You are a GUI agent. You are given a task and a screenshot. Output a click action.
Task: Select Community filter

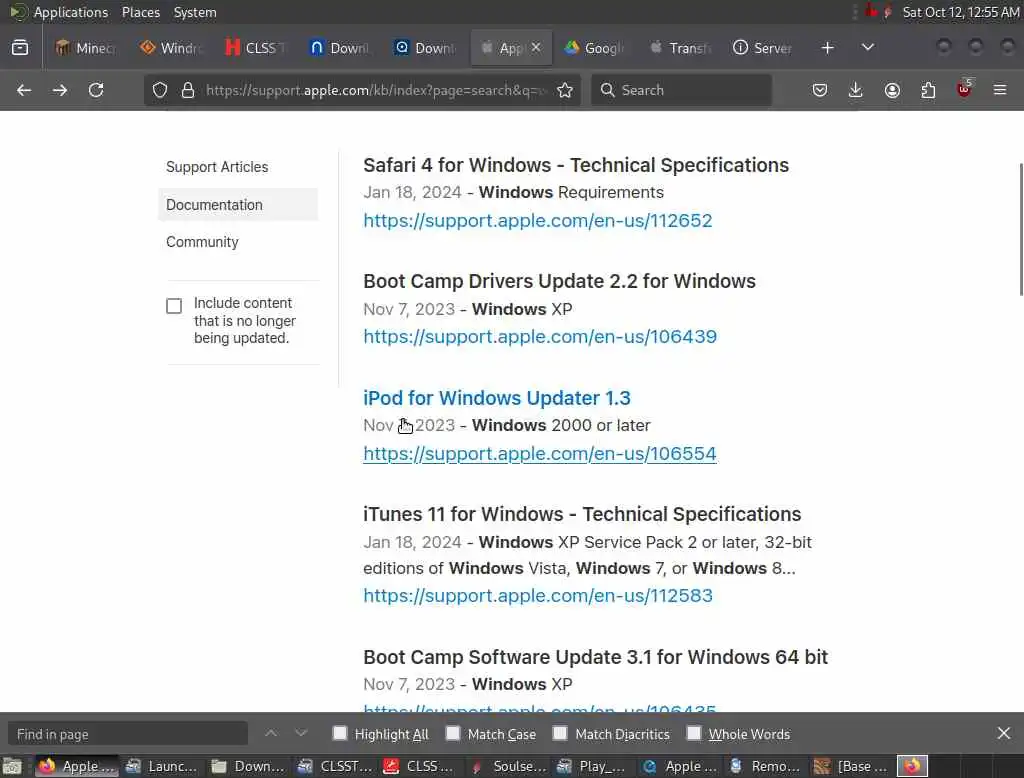click(202, 242)
